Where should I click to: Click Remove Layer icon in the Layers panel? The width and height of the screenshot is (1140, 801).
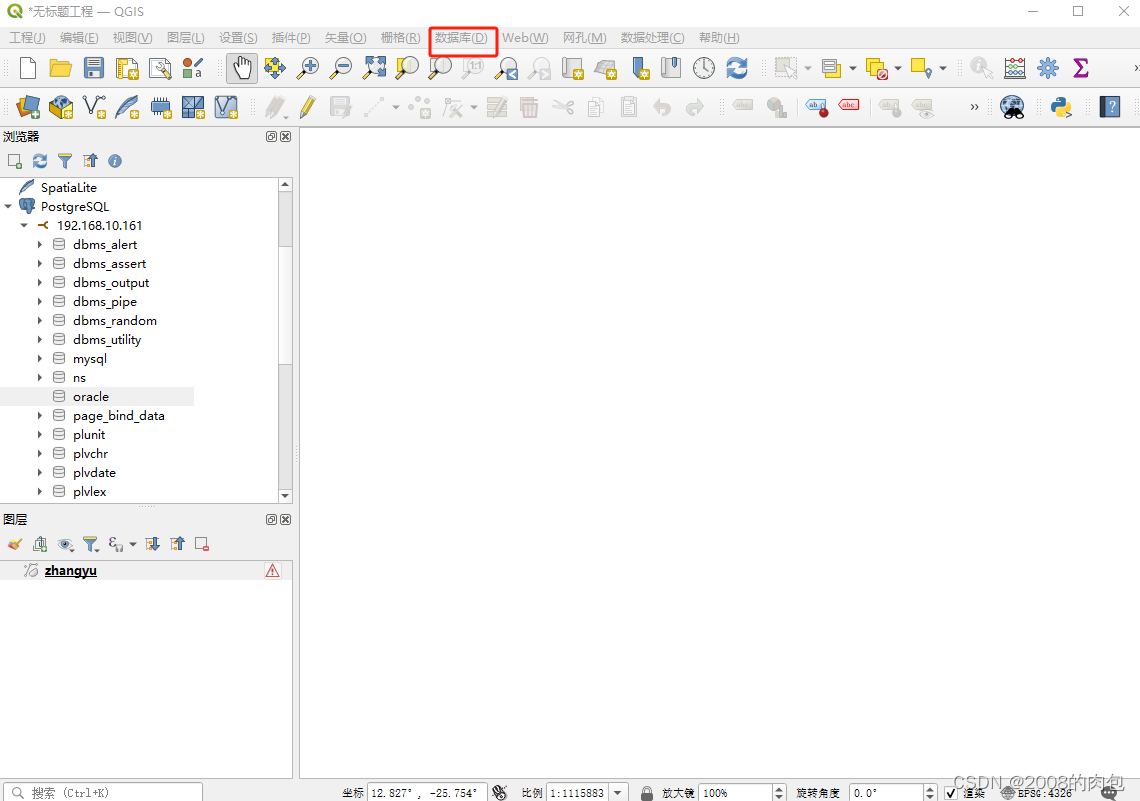click(202, 544)
